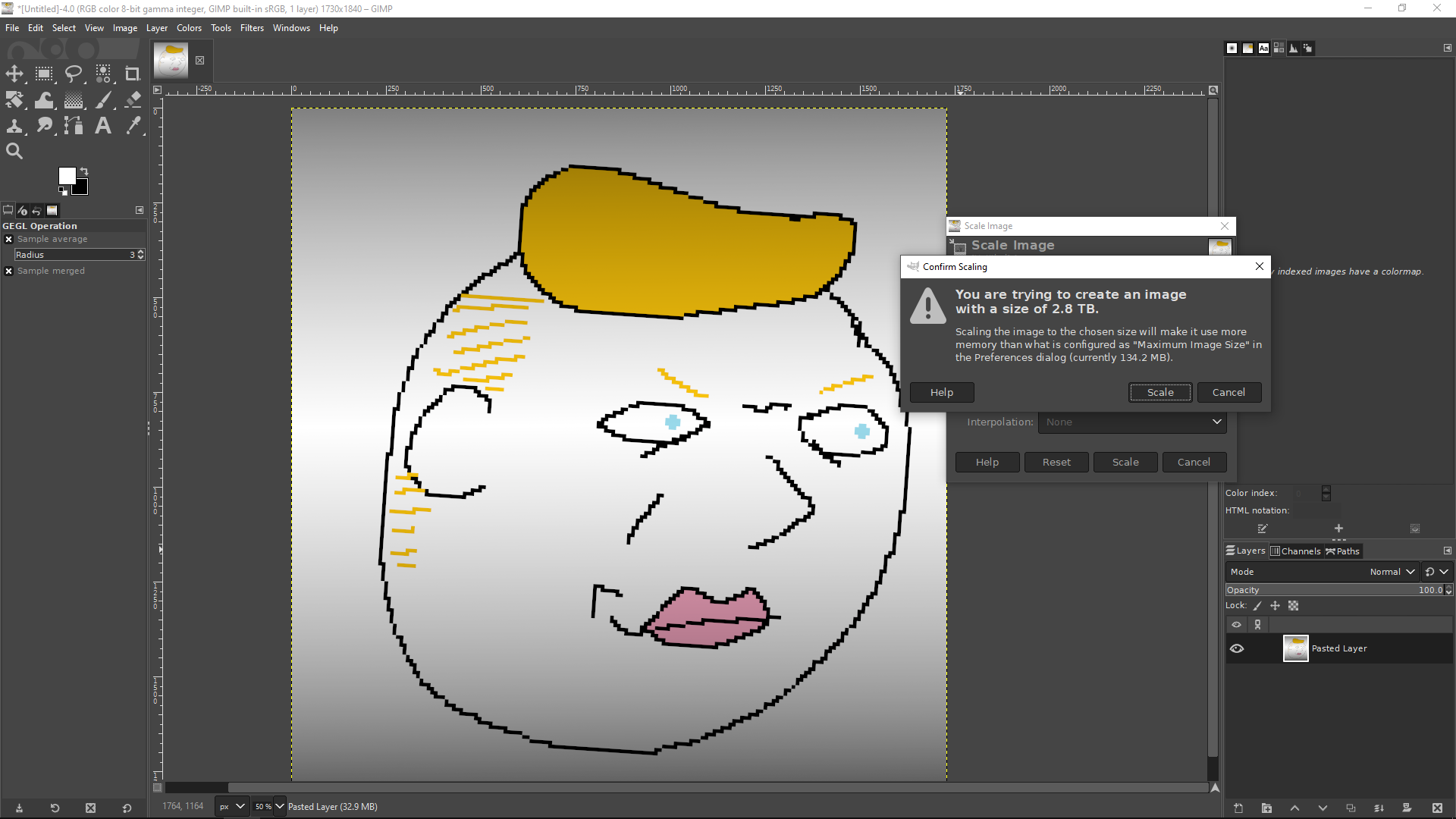Click the white foreground color swatch
The image size is (1456, 819).
(x=67, y=176)
